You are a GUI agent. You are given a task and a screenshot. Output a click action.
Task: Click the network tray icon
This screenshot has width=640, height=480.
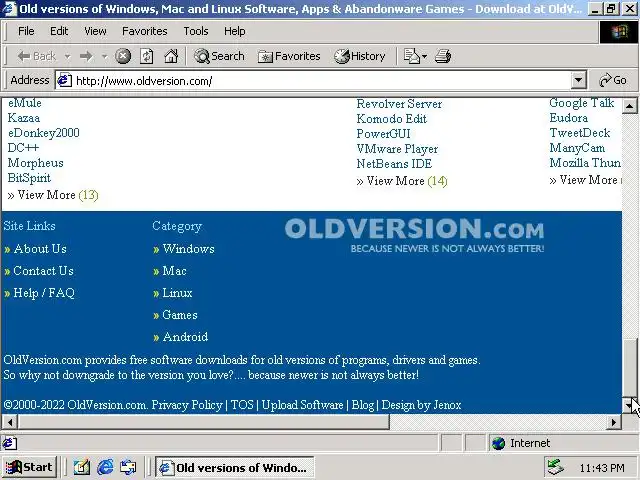pyautogui.click(x=556, y=467)
